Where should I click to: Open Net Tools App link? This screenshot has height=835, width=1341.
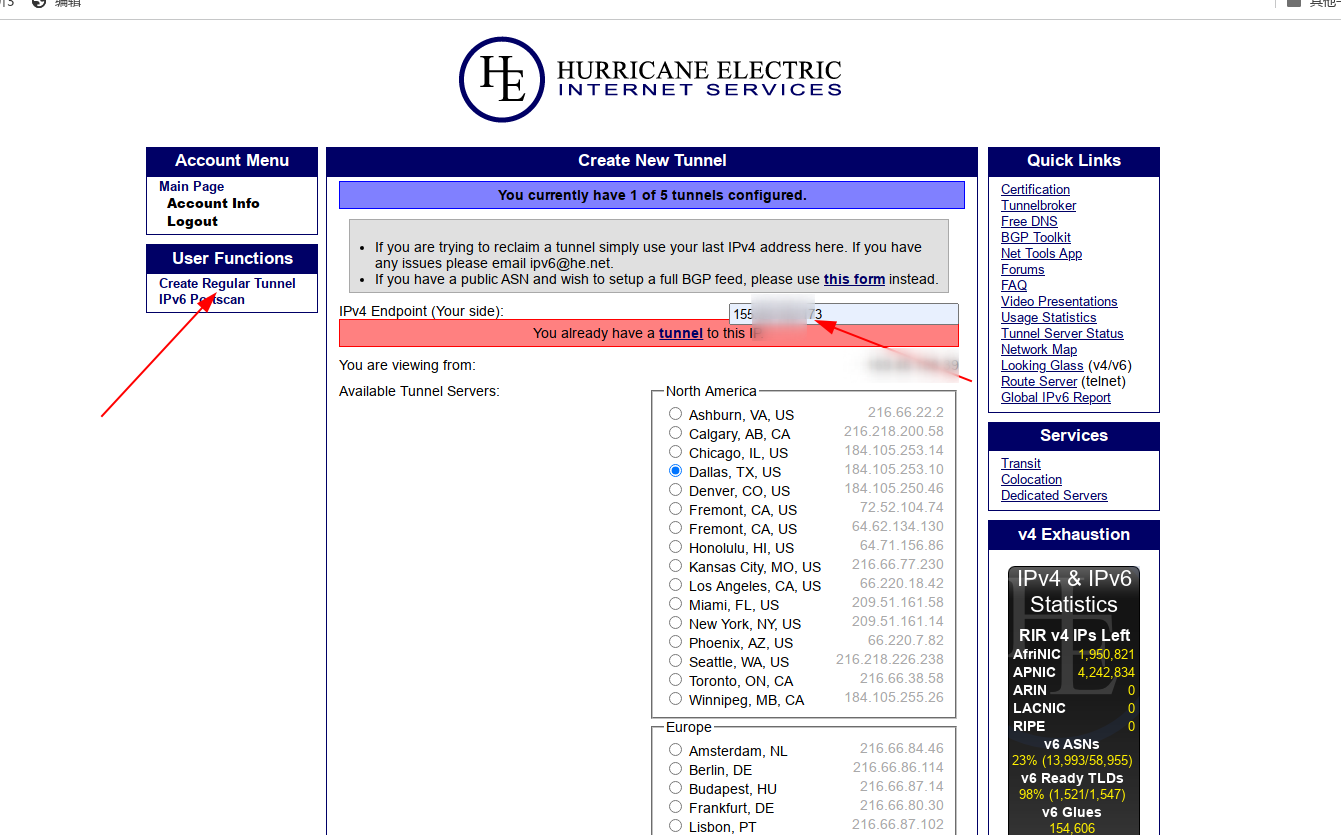(x=1041, y=253)
